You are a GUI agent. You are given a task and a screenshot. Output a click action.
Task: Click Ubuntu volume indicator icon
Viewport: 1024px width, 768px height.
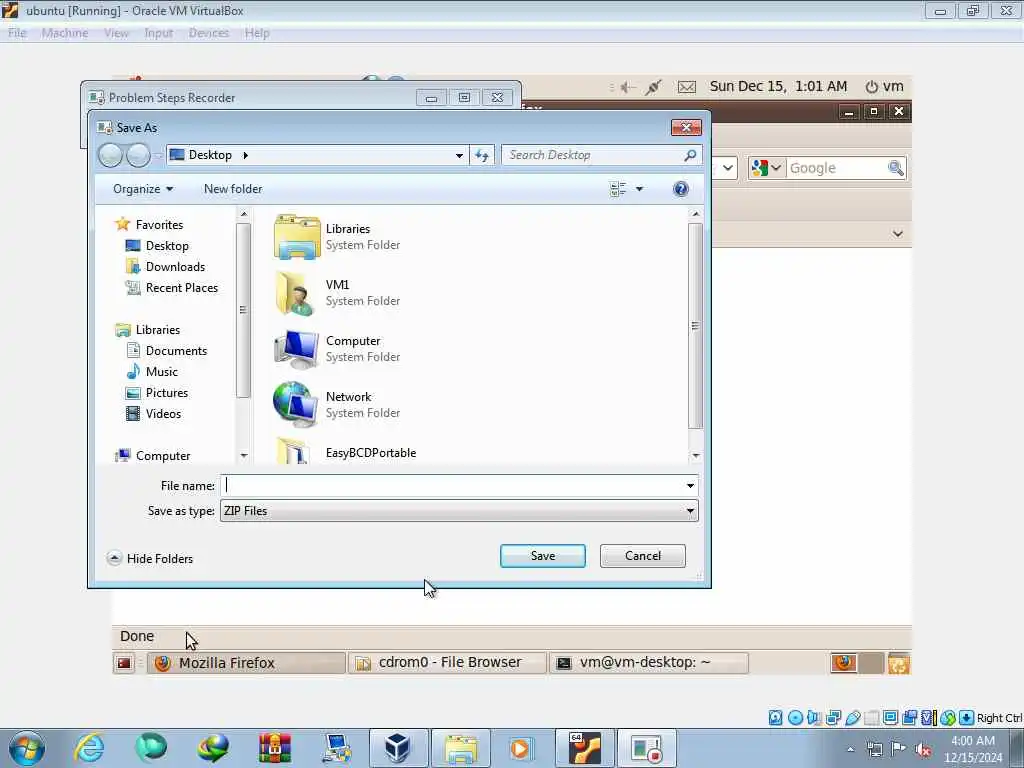tap(628, 87)
